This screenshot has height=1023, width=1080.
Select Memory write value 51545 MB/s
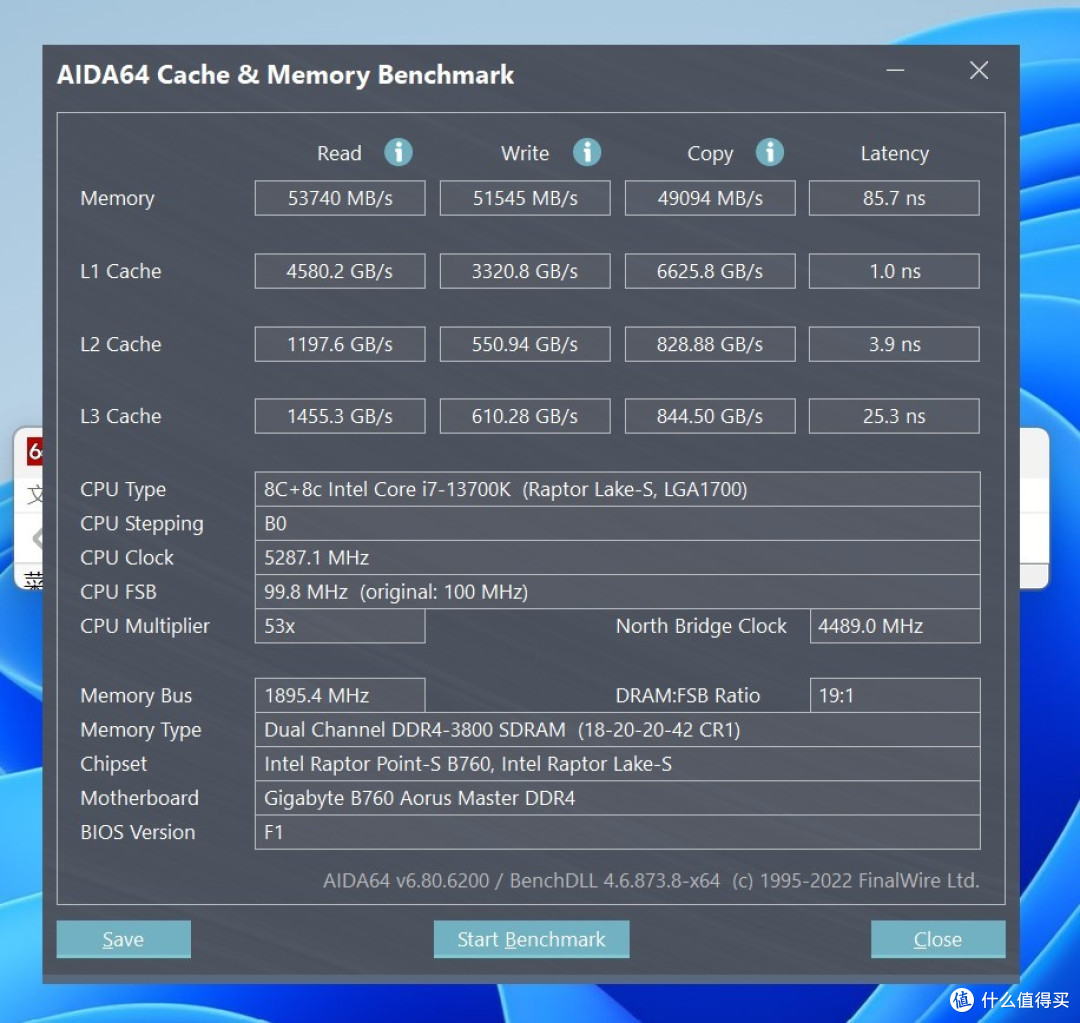point(525,198)
